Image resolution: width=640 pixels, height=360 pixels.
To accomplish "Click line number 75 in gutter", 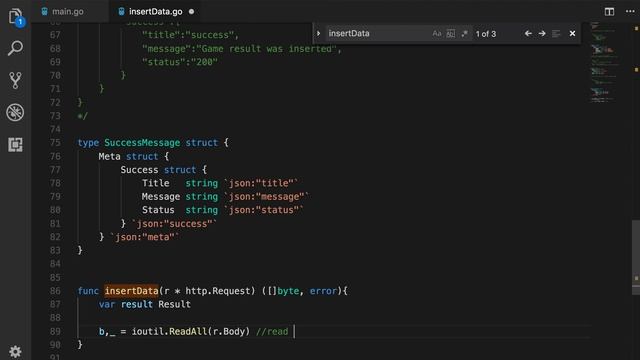I will click(55, 142).
